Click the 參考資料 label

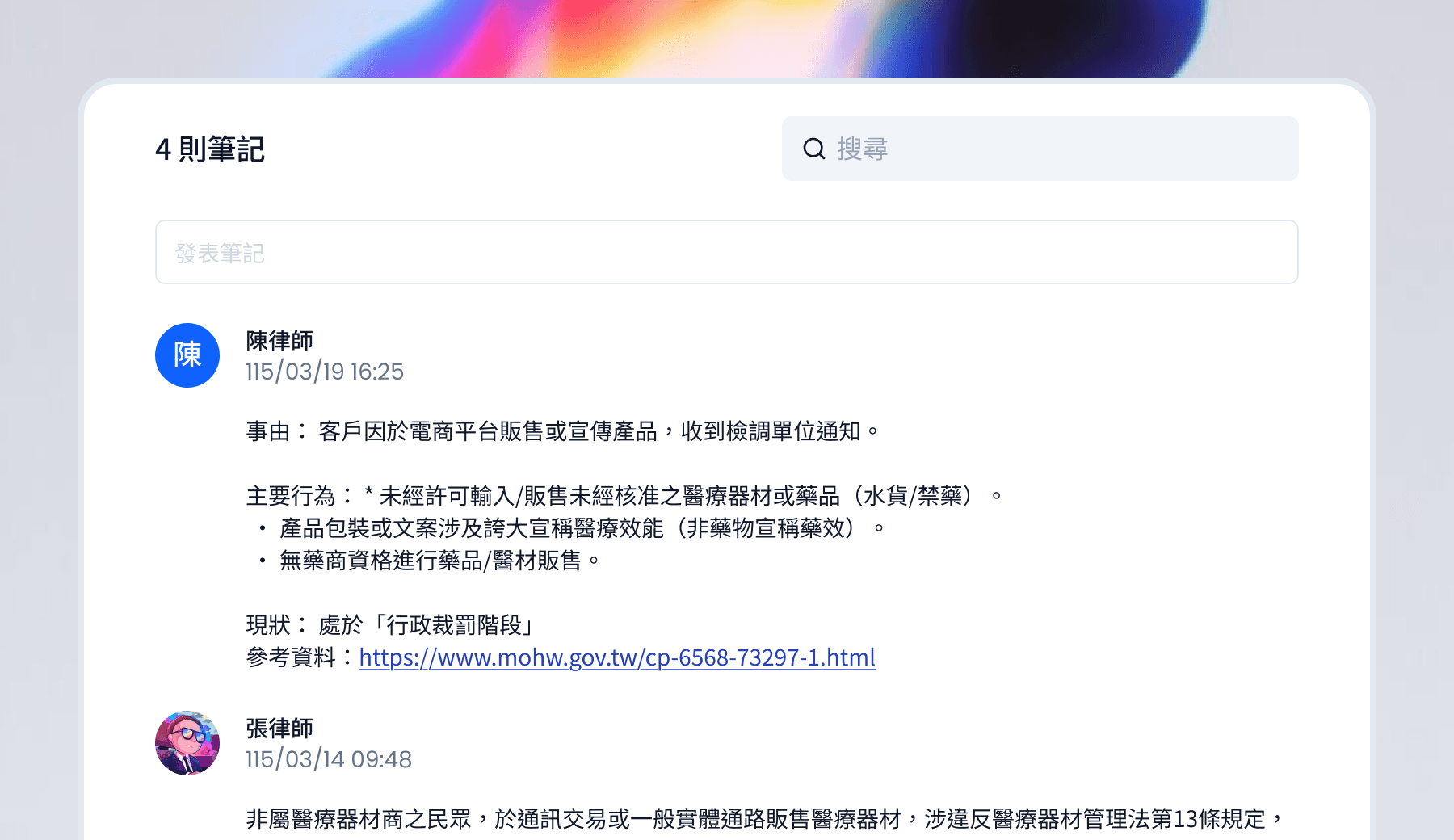point(291,657)
